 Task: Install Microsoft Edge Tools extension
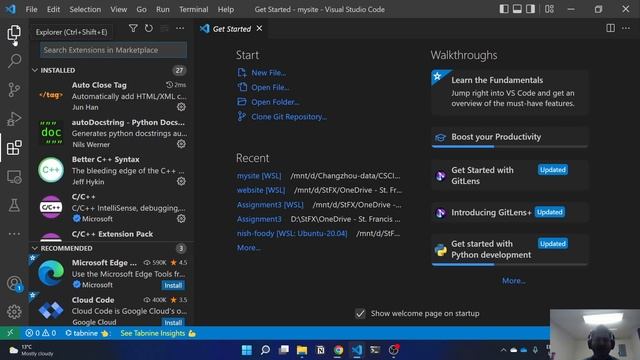point(173,285)
